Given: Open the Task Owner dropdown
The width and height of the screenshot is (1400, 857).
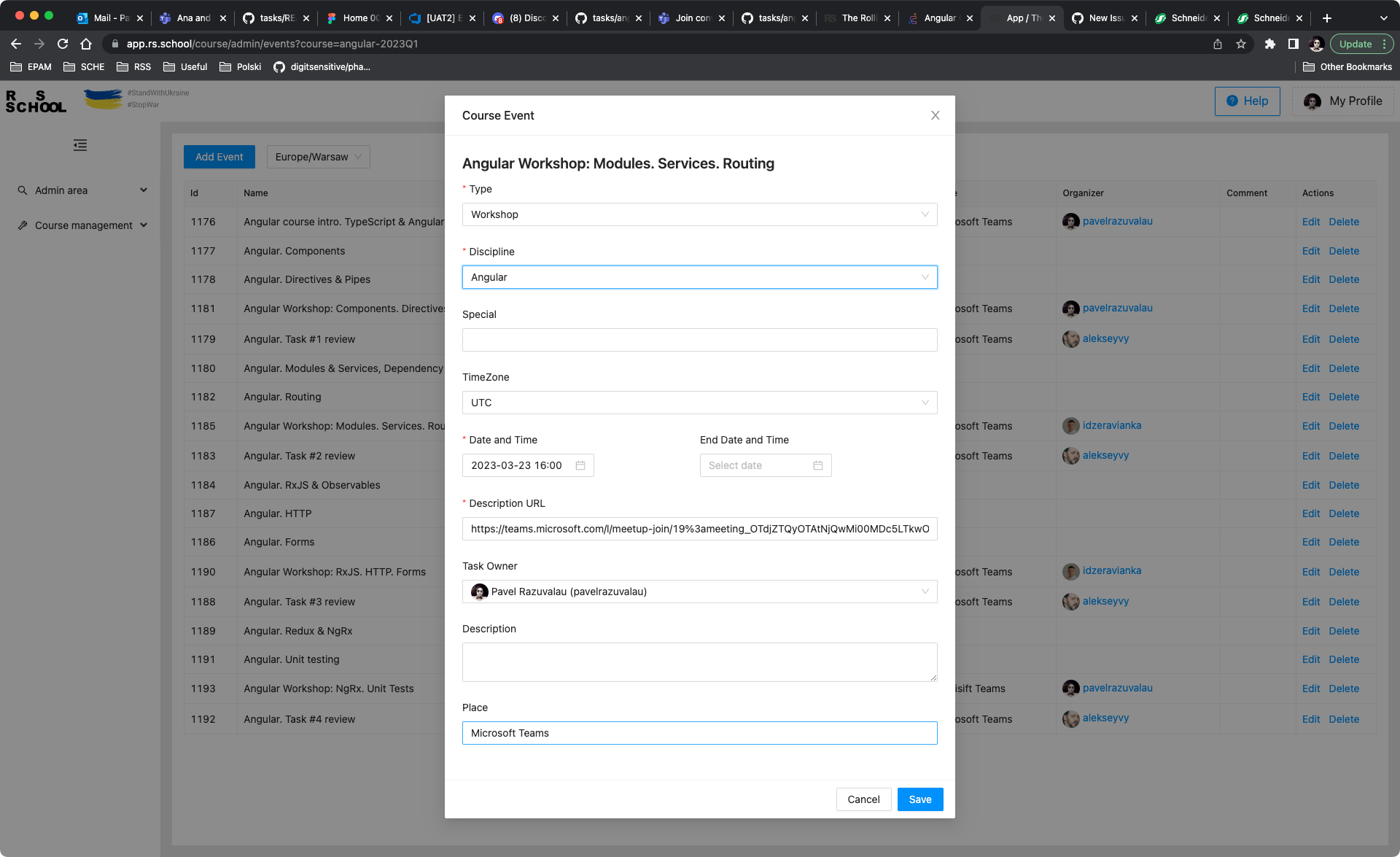Looking at the screenshot, I should click(699, 592).
